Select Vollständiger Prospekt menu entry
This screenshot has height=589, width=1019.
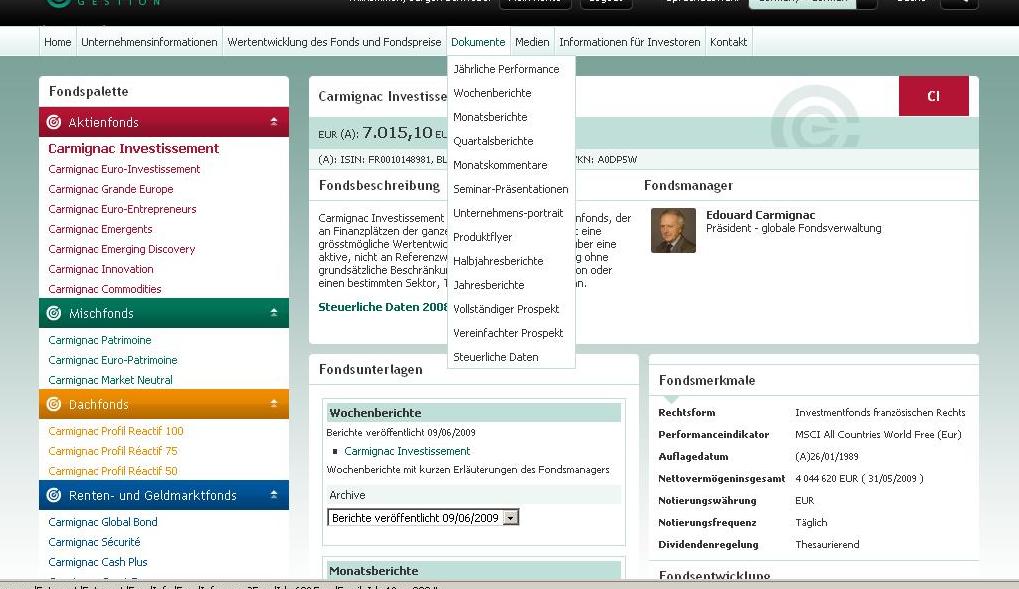pos(506,309)
